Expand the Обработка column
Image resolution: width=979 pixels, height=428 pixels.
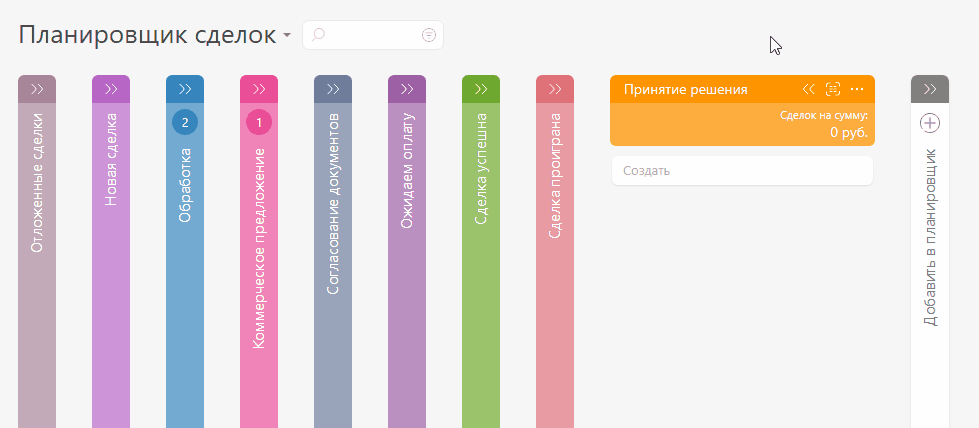(x=185, y=89)
